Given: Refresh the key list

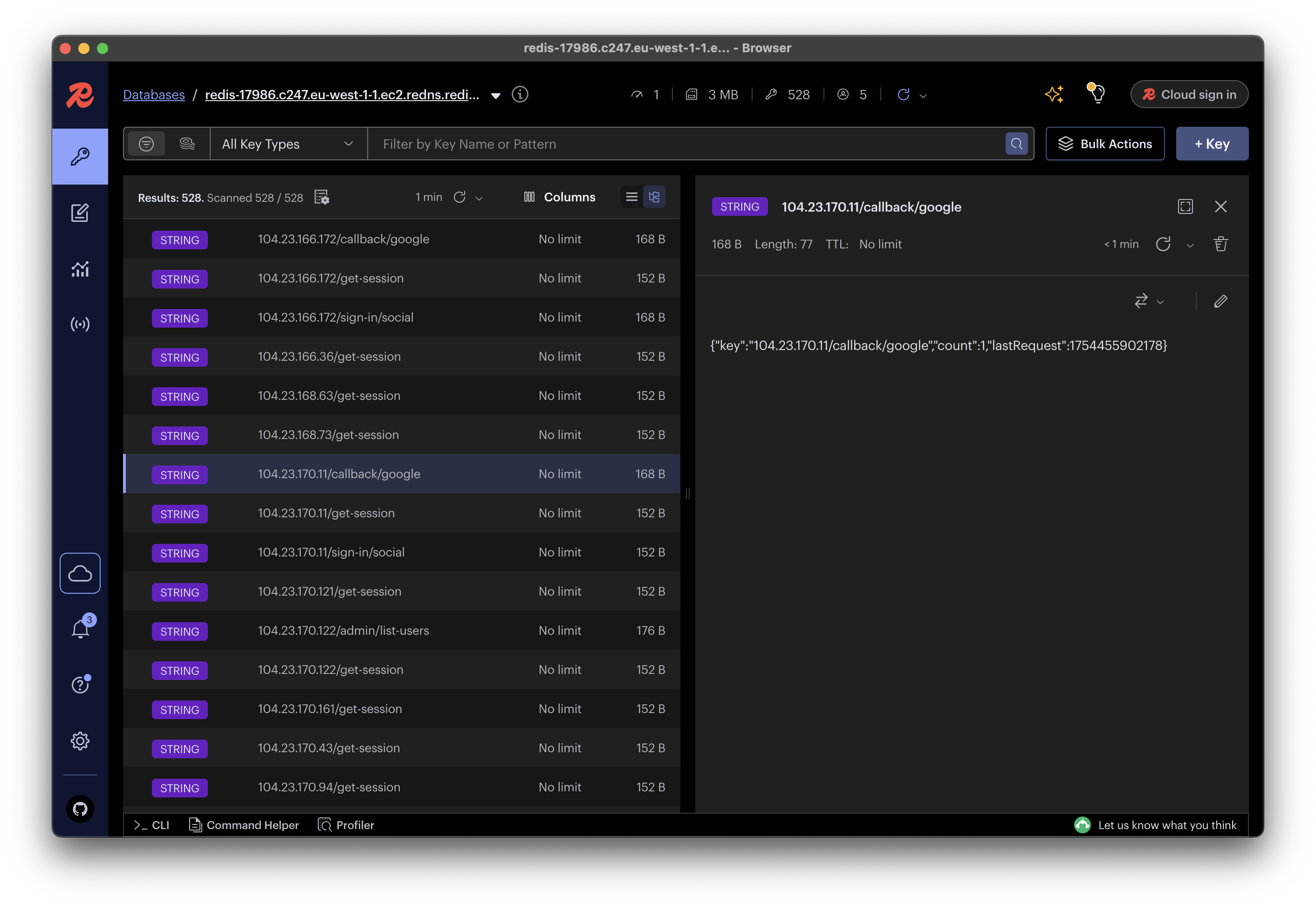Looking at the screenshot, I should pos(459,197).
